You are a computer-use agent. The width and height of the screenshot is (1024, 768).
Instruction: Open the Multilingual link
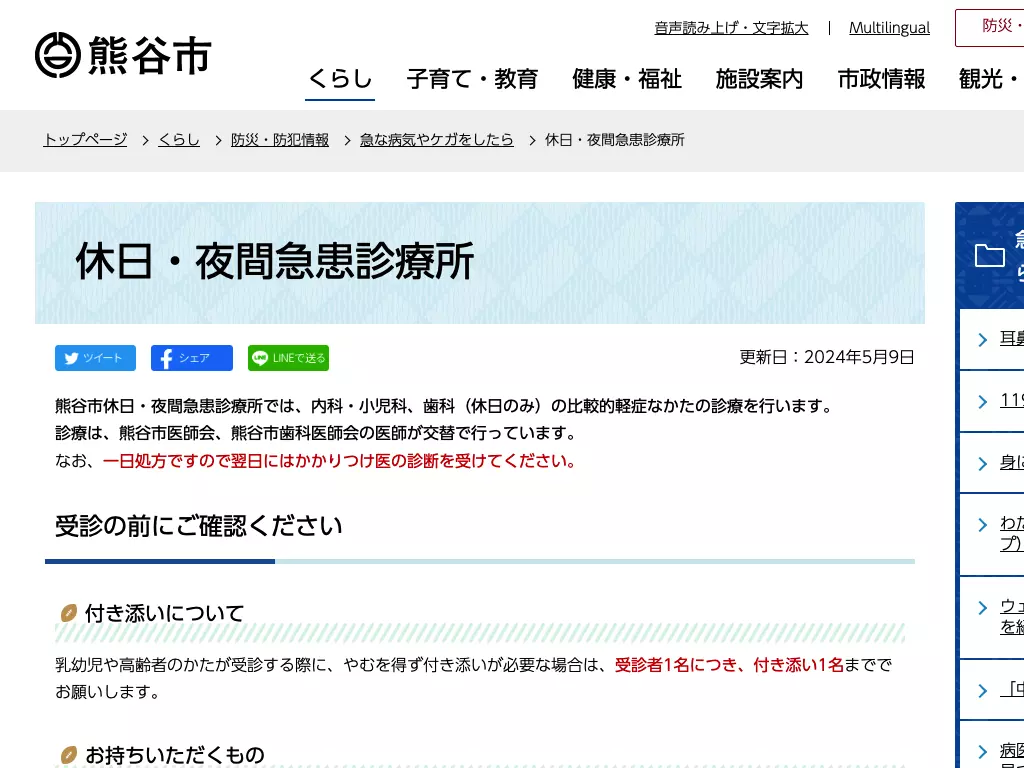[x=889, y=28]
